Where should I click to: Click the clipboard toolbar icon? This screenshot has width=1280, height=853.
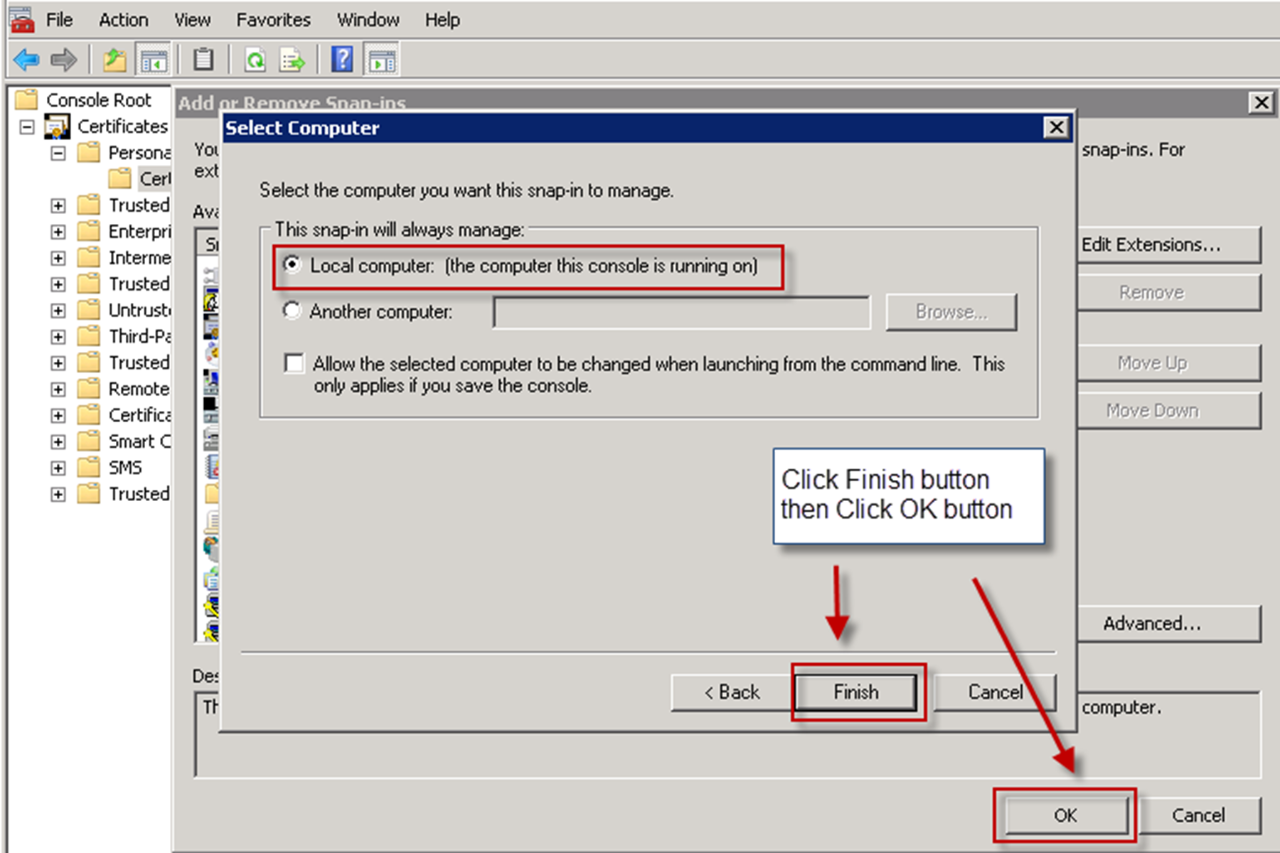[x=203, y=60]
